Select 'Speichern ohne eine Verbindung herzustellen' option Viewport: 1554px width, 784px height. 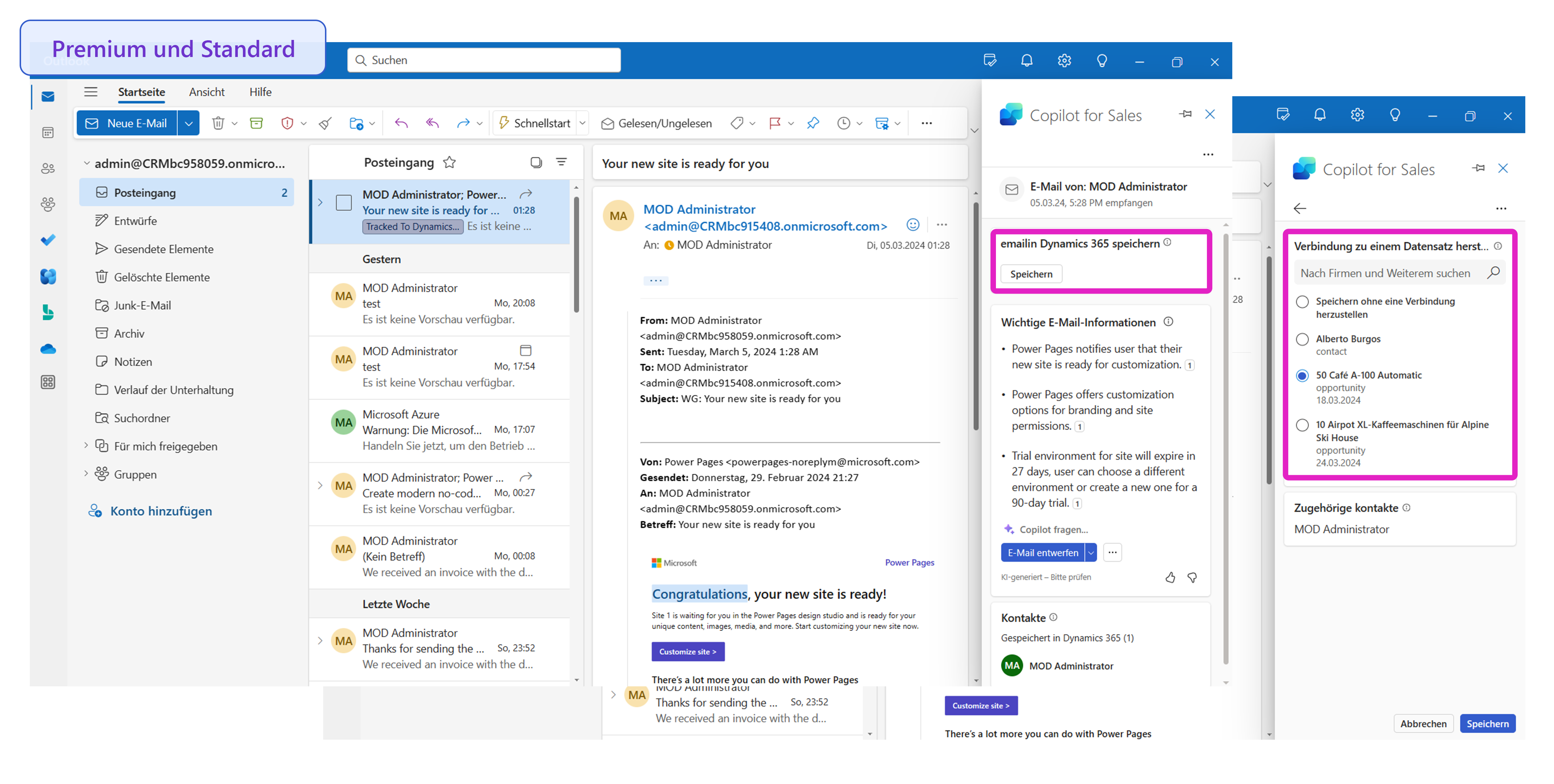tap(1302, 302)
